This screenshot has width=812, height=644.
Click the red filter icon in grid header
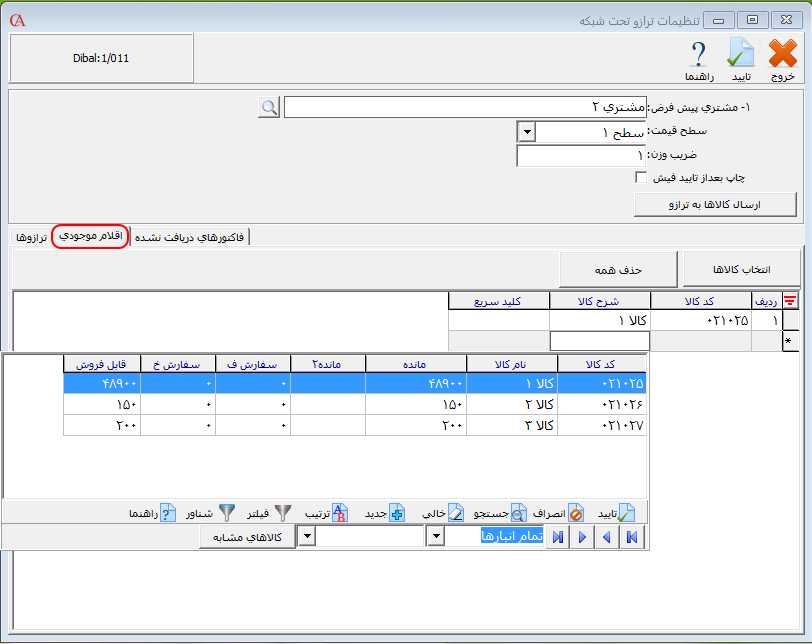click(790, 300)
